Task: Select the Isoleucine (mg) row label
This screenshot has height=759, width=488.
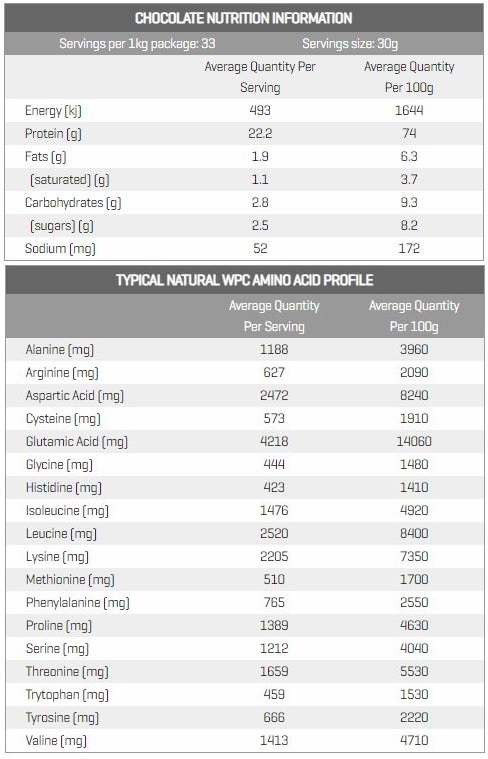Action: tap(67, 511)
